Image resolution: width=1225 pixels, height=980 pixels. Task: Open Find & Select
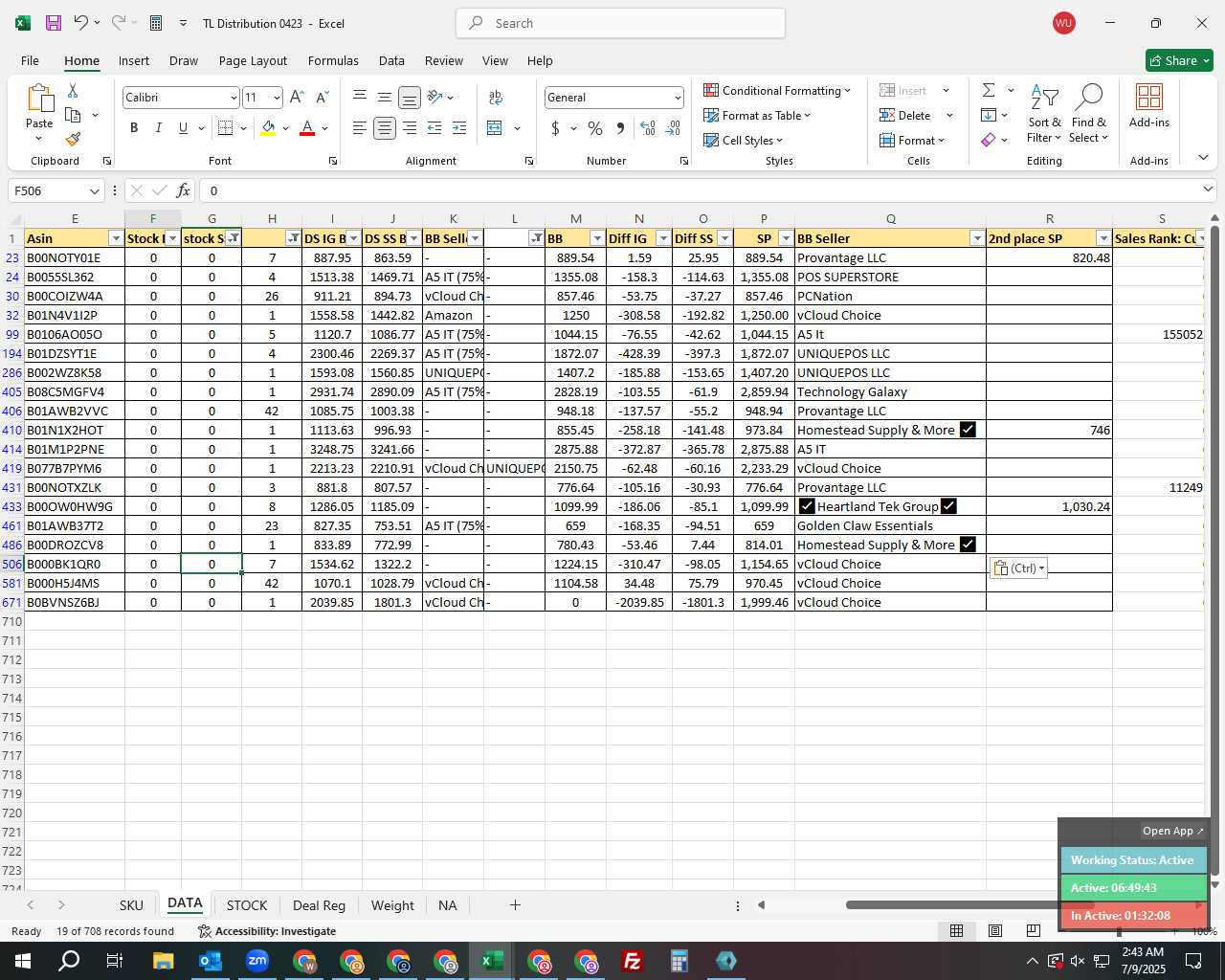(1089, 115)
